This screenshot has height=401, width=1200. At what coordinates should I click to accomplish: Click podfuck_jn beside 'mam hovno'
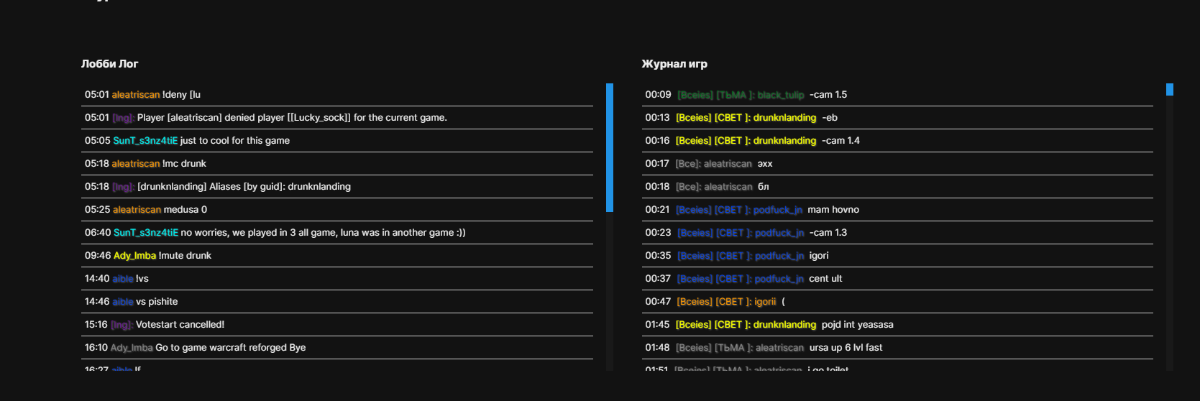coord(779,210)
